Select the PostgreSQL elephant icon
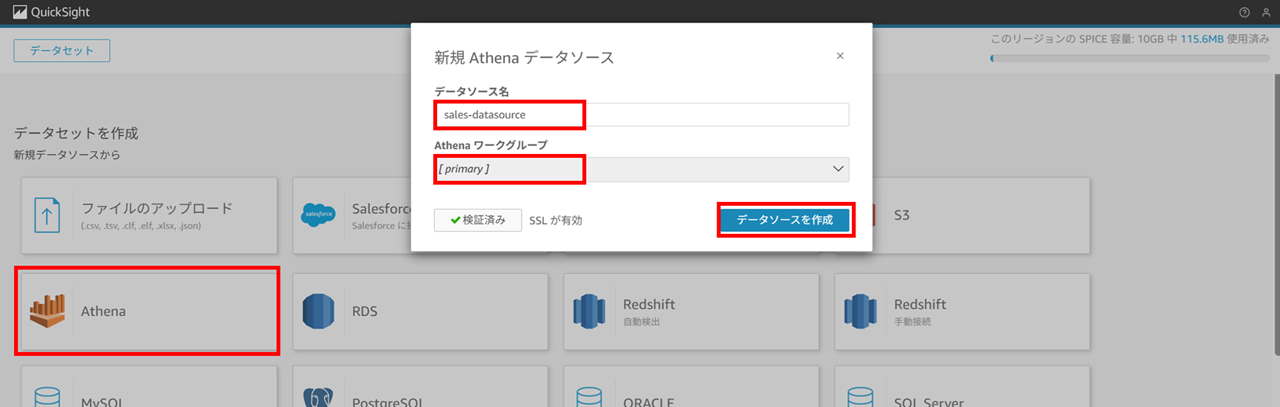Image resolution: width=1280 pixels, height=407 pixels. pyautogui.click(x=320, y=399)
